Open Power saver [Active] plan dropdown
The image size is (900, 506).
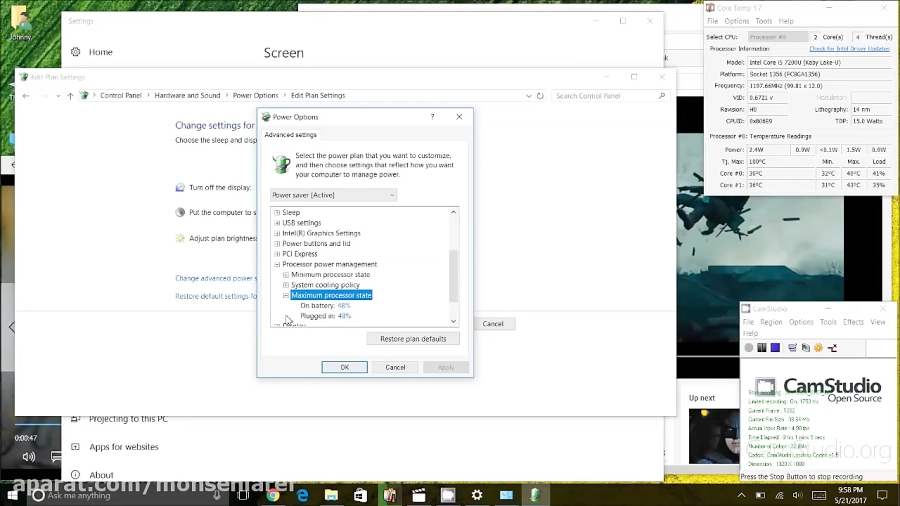pyautogui.click(x=333, y=195)
